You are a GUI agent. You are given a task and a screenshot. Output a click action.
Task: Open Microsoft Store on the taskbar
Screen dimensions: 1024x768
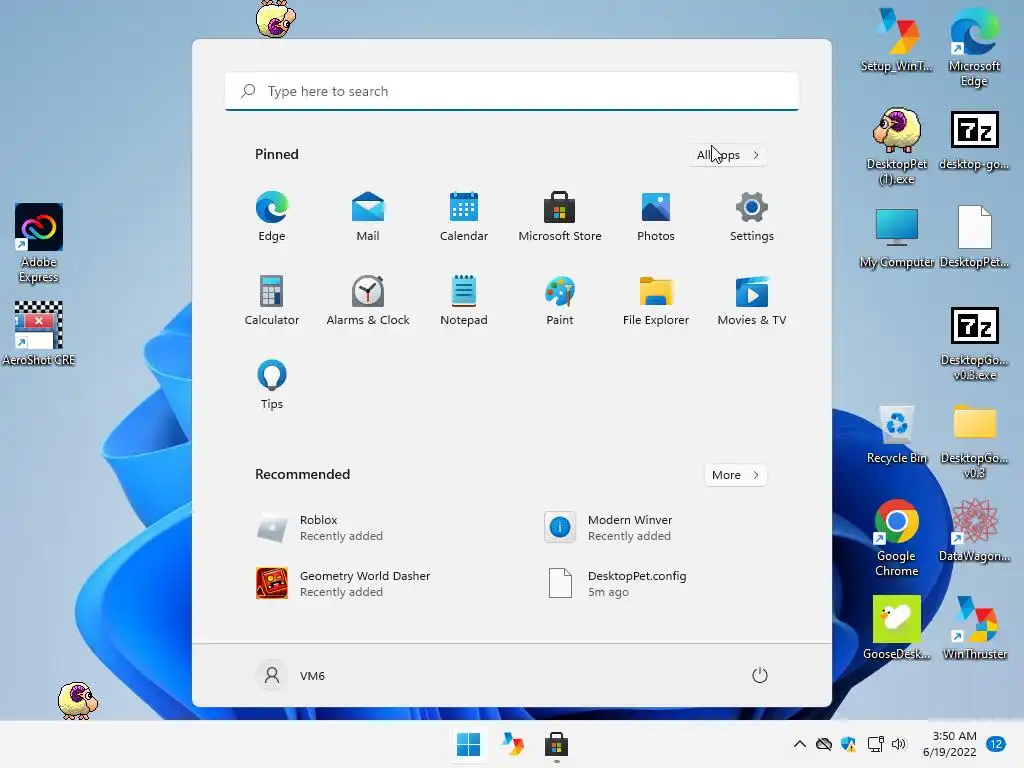[x=556, y=744]
